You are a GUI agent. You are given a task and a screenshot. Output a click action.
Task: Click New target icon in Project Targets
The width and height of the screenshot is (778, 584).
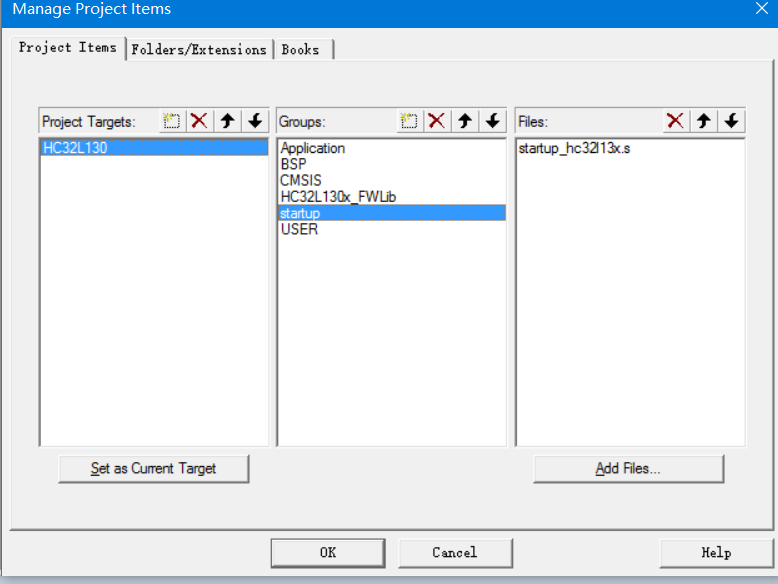(172, 121)
